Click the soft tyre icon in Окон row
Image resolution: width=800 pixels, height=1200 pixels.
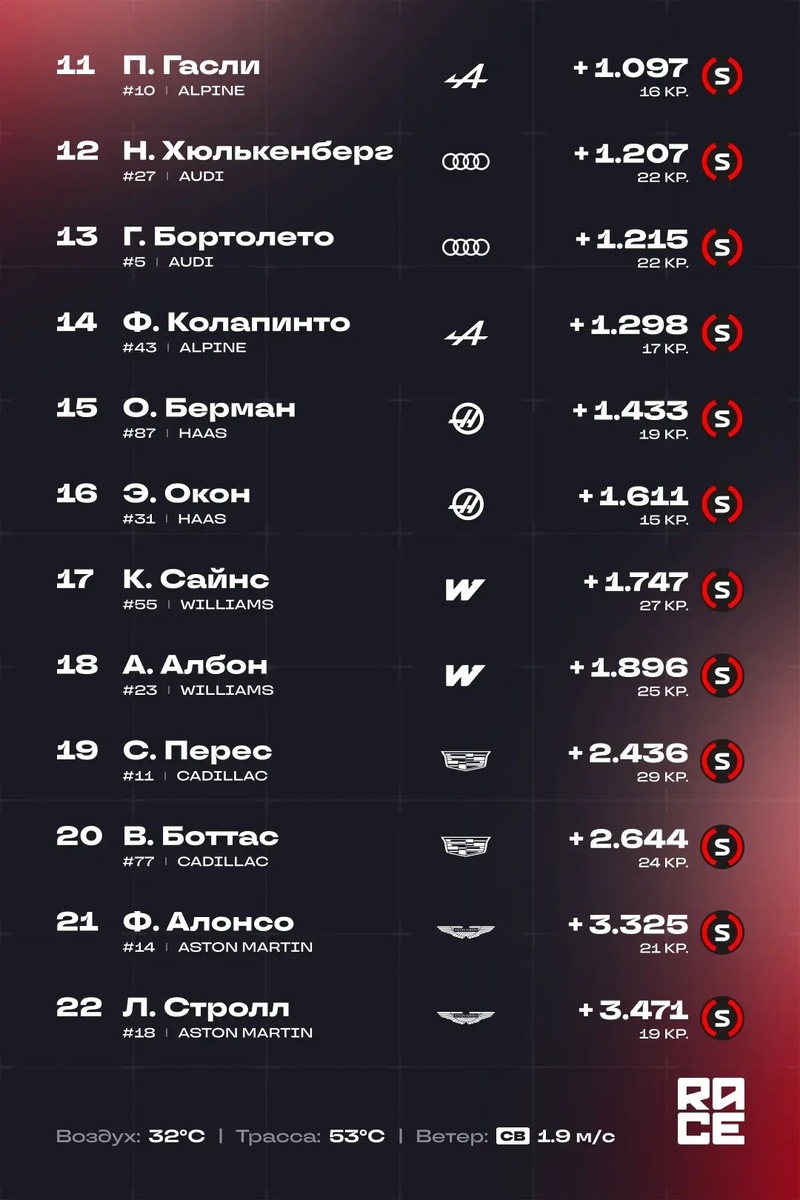pyautogui.click(x=722, y=504)
